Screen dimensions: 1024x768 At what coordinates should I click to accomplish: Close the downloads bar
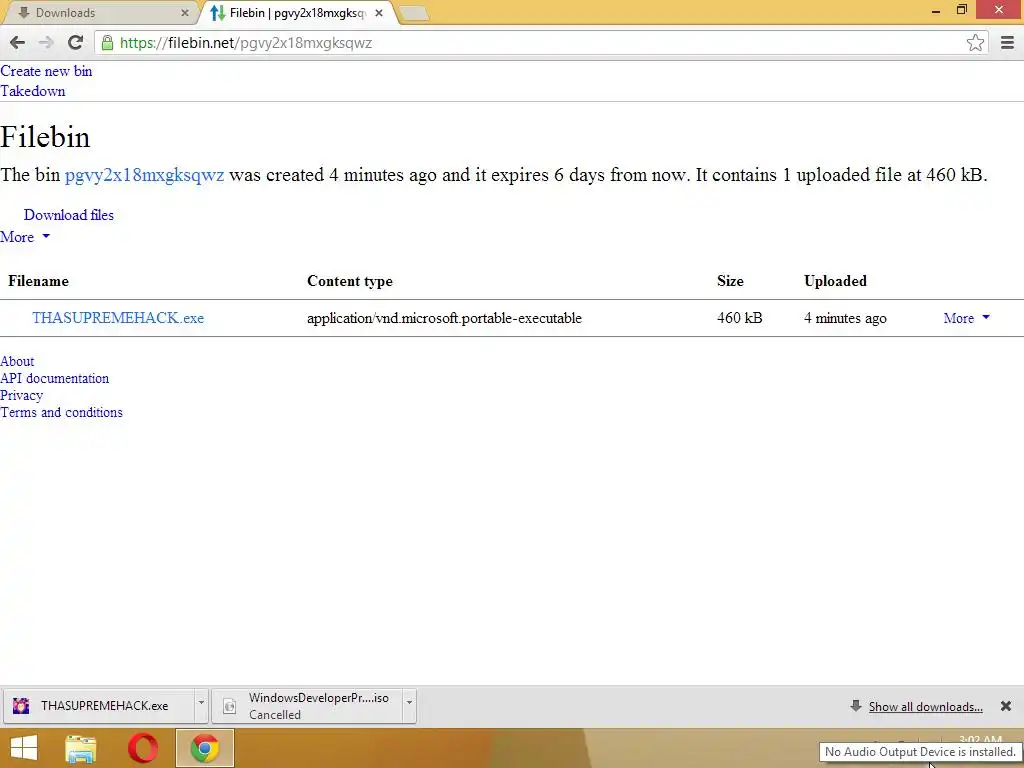pos(1006,706)
